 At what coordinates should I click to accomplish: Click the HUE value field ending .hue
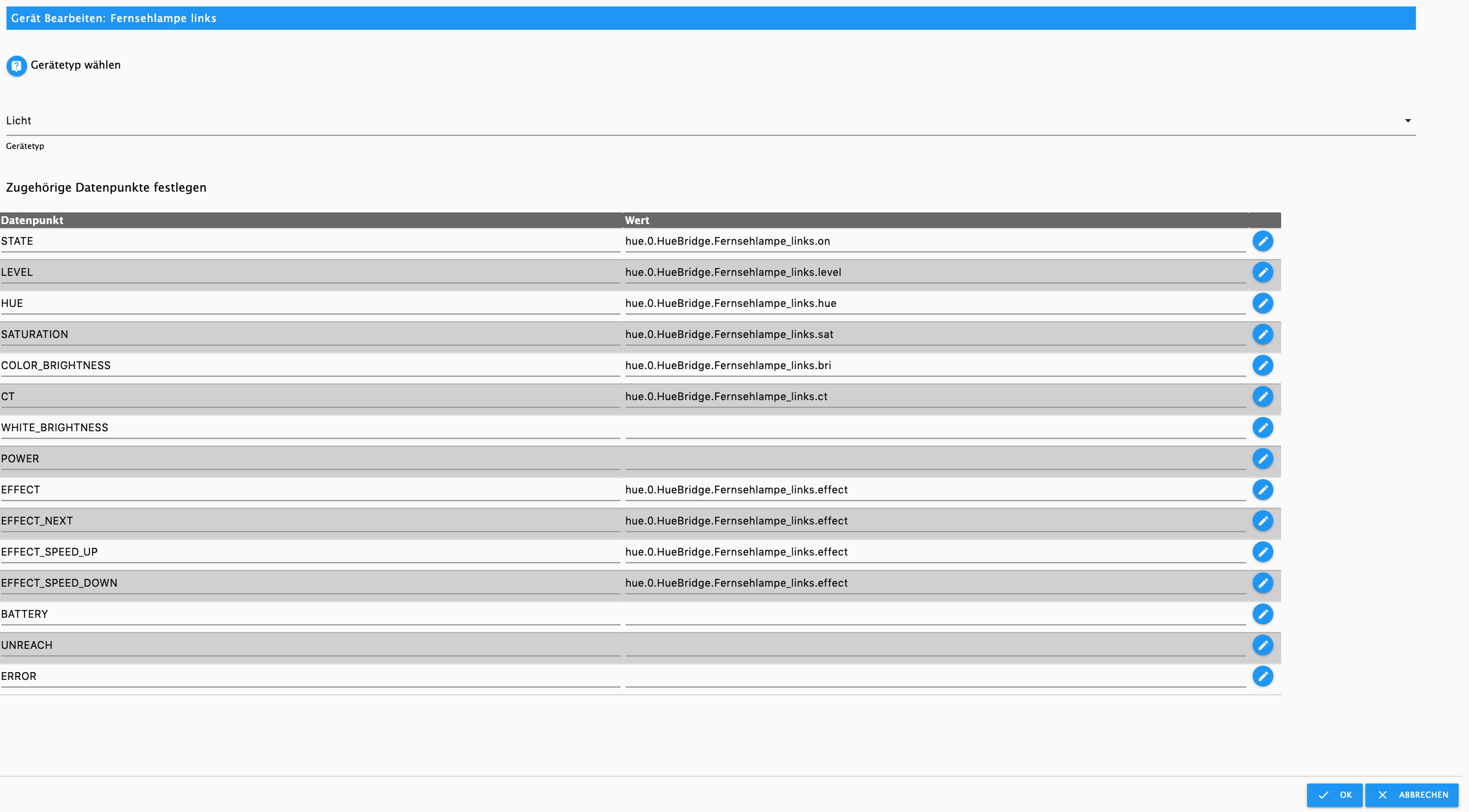(x=935, y=304)
